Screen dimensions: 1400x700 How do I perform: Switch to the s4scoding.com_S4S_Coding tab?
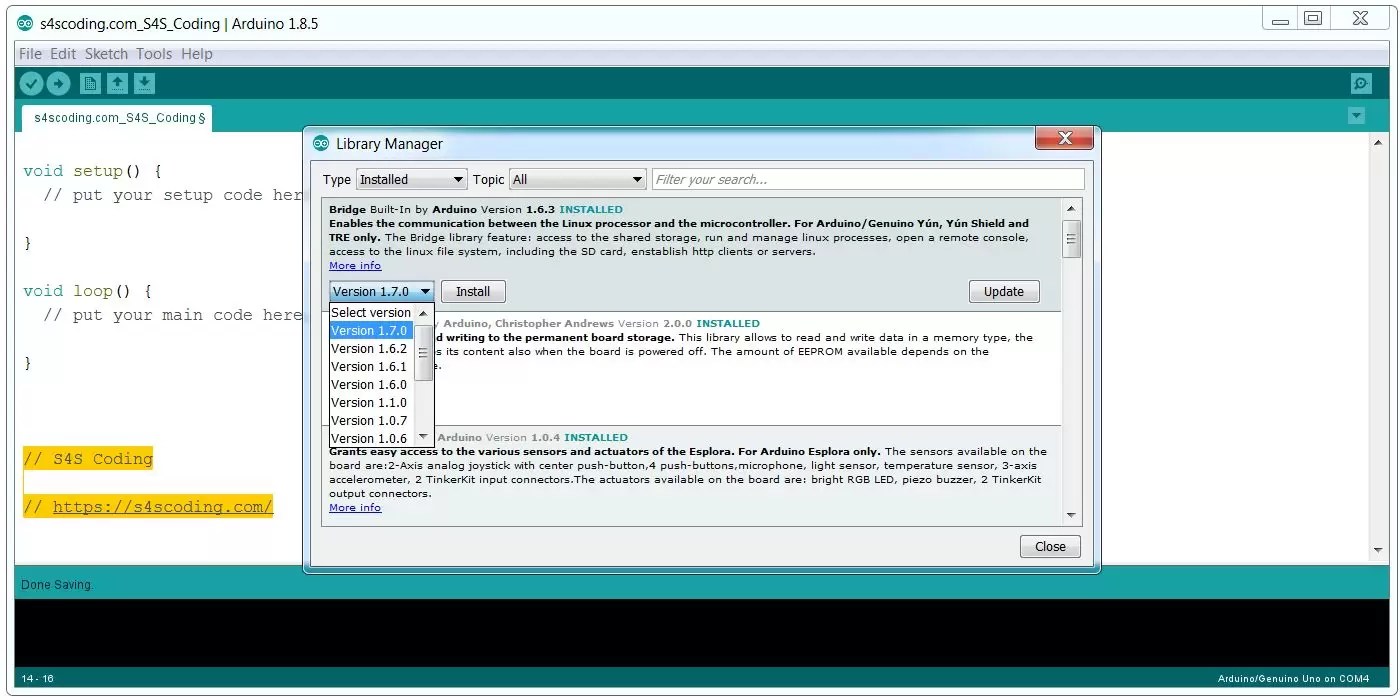coord(116,117)
